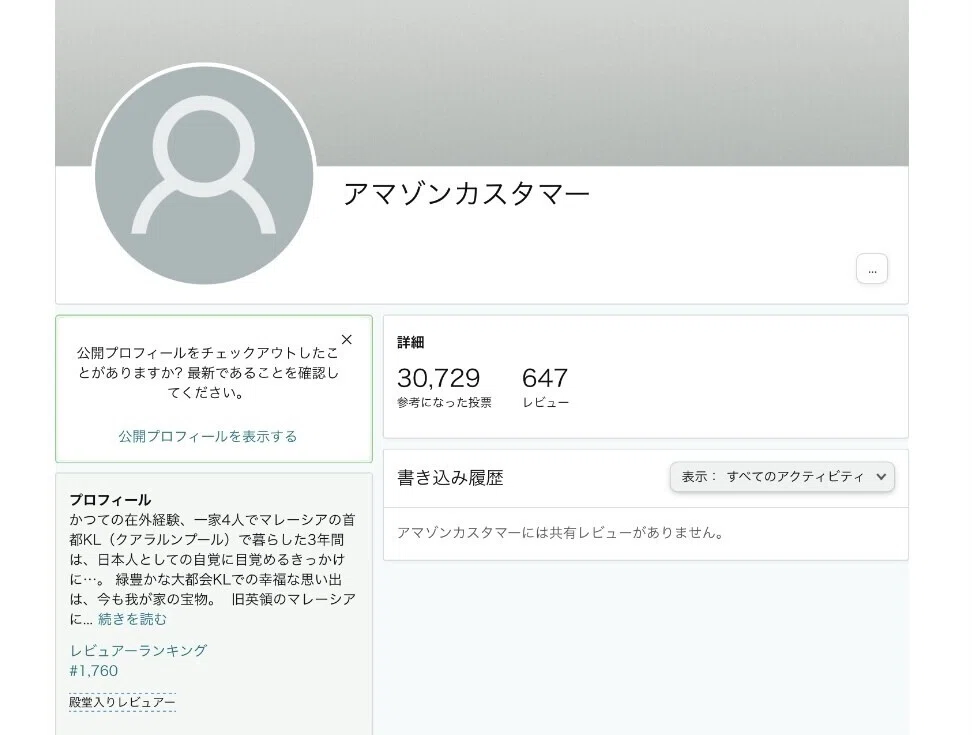Click the プロフィール section heading

click(x=110, y=500)
